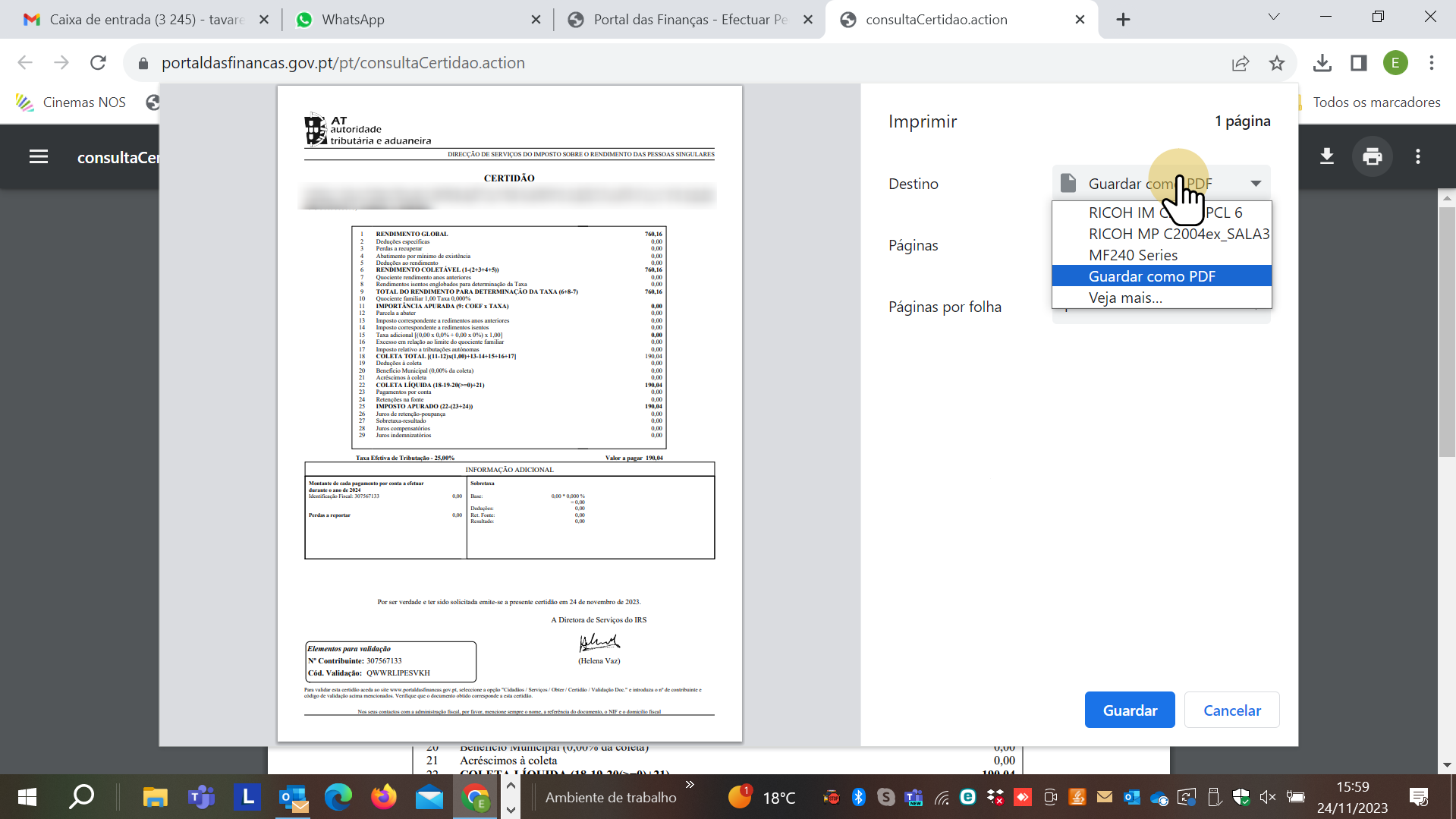
Task: Open the PDF viewer sidebar menu
Action: 39,157
